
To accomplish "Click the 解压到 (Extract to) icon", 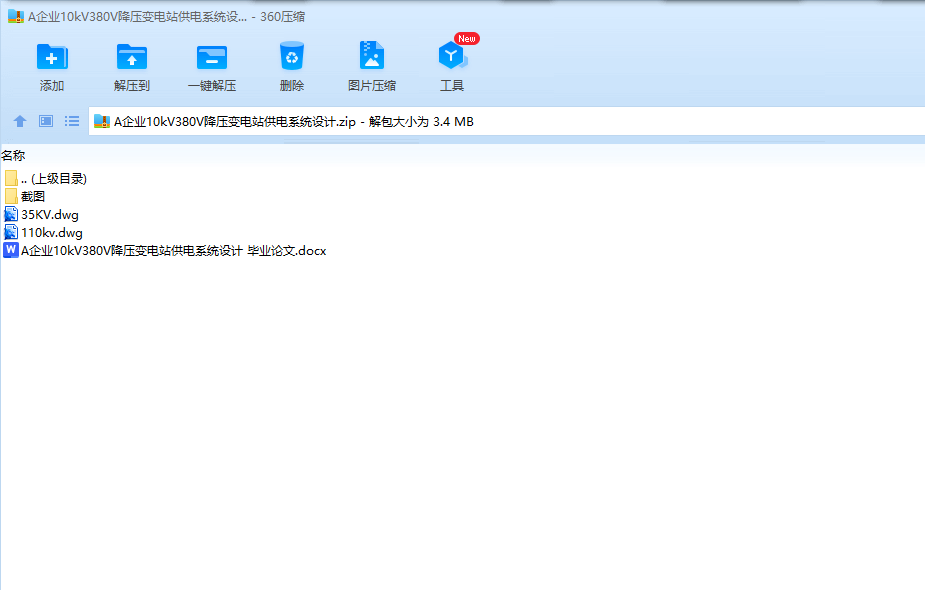I will (x=132, y=57).
